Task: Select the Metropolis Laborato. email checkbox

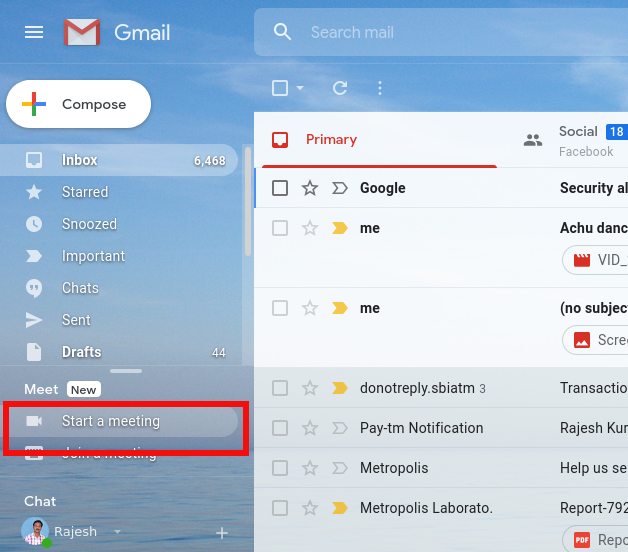Action: (x=280, y=508)
